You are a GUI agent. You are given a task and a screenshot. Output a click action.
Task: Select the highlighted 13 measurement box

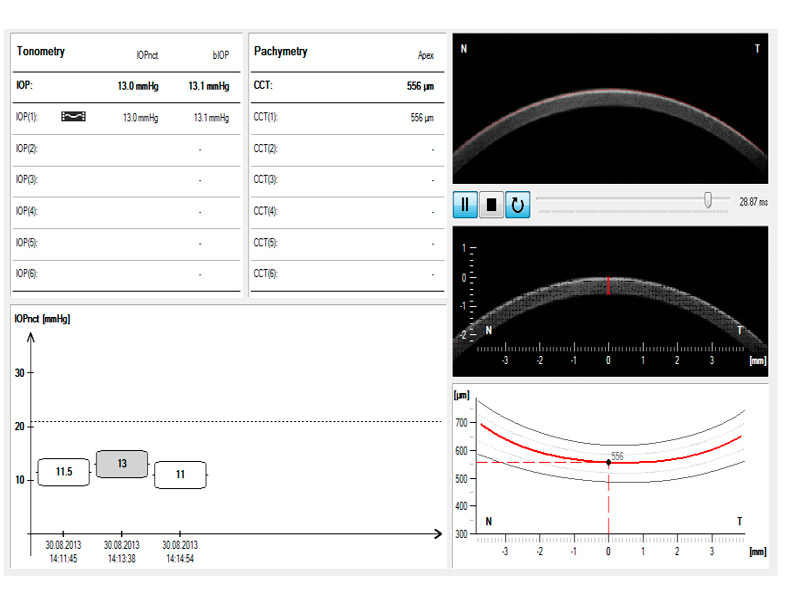122,464
